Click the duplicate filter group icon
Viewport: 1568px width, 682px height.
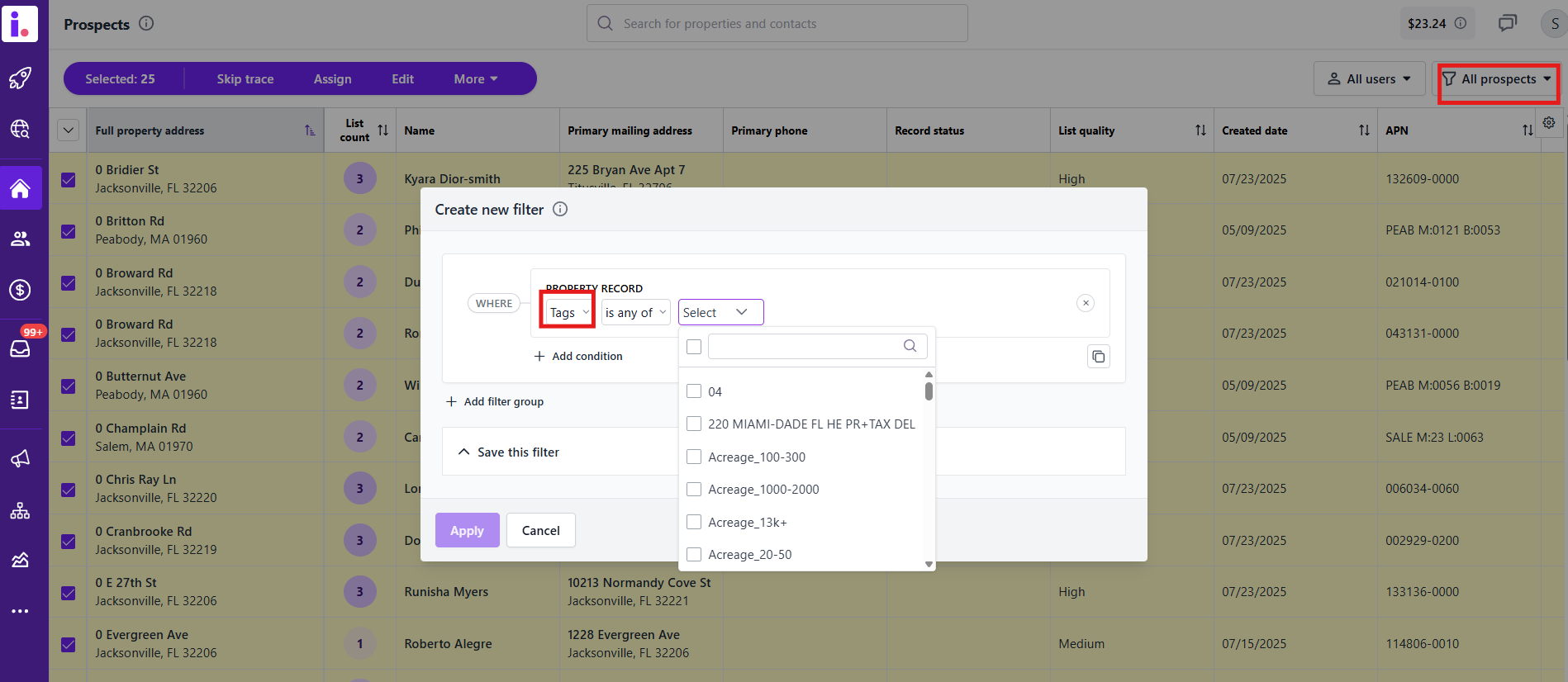tap(1098, 357)
